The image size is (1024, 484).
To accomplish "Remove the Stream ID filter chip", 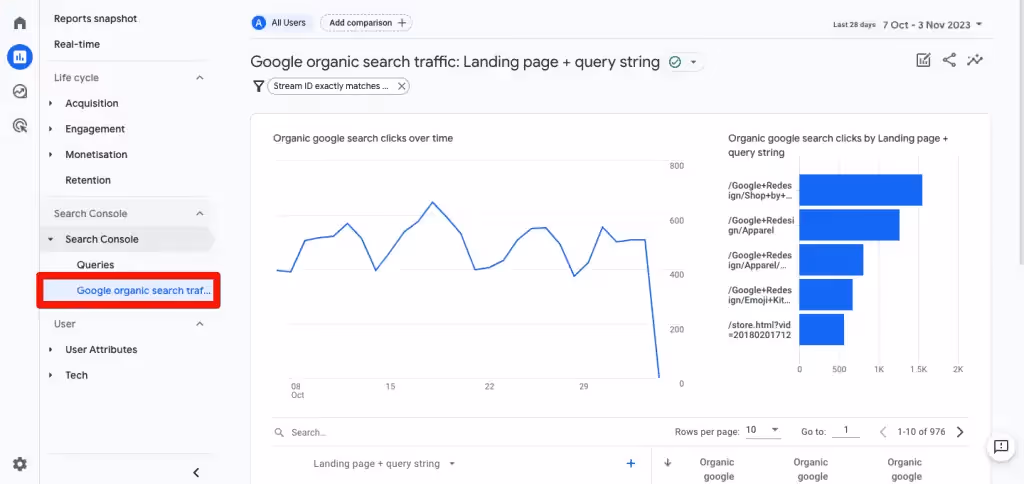I will point(402,86).
